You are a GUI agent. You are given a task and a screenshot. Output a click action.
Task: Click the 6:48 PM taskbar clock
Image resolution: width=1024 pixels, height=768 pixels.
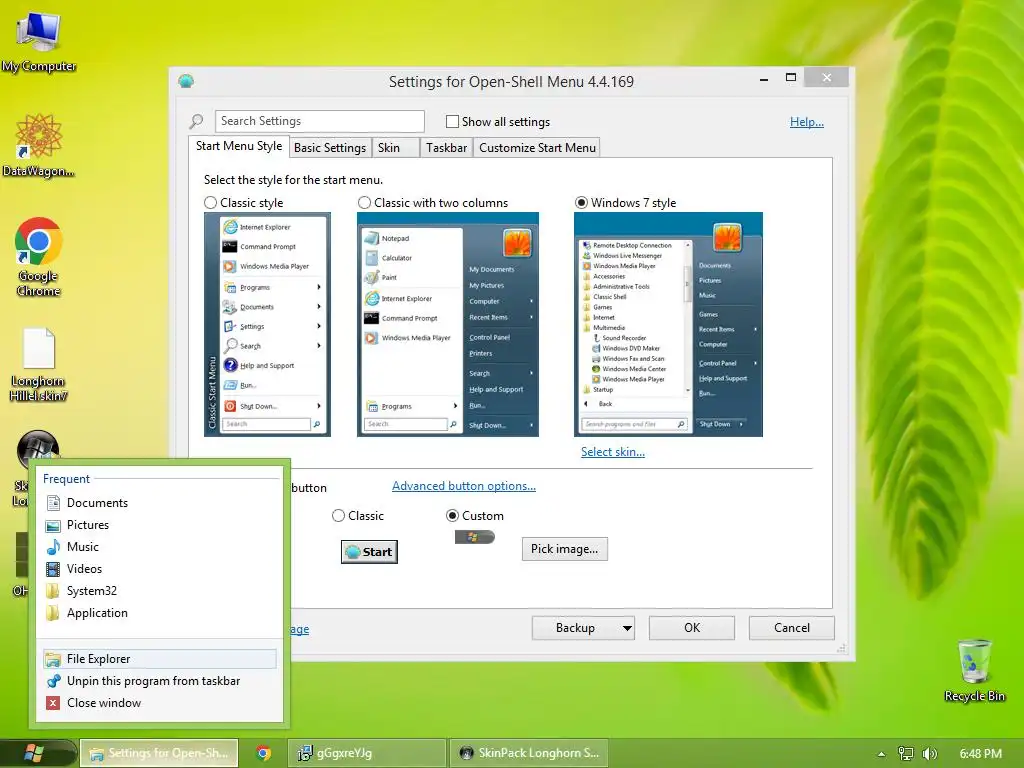point(980,754)
